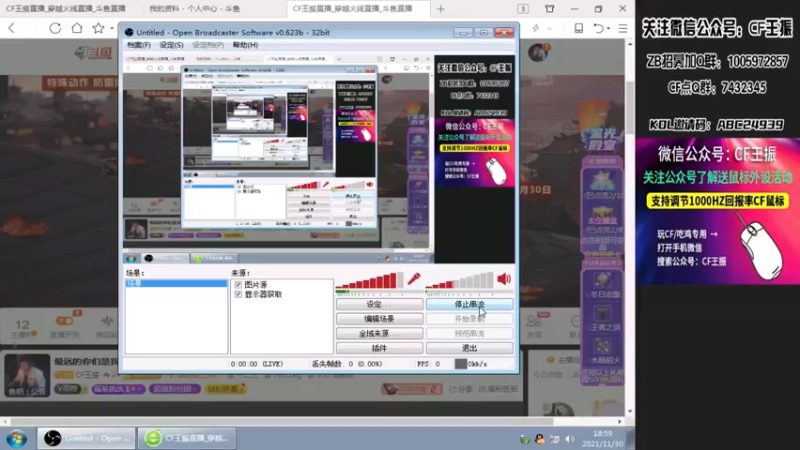Open the 设定(S) menu
This screenshot has height=450, width=800.
point(171,45)
